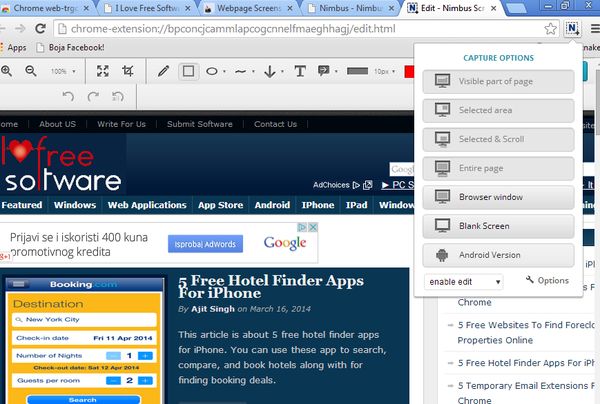Choose Browser window capture
The image size is (600, 404).
click(x=498, y=197)
